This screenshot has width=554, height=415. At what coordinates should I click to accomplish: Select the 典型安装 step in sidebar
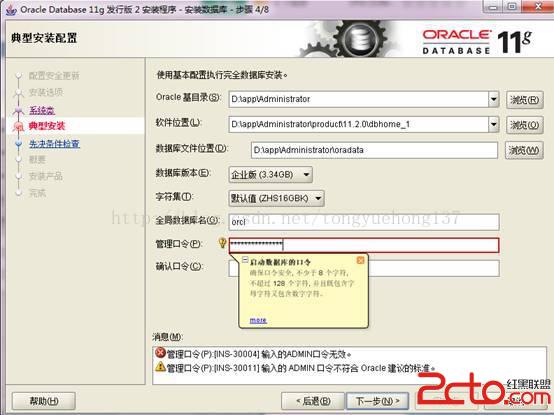(47, 126)
